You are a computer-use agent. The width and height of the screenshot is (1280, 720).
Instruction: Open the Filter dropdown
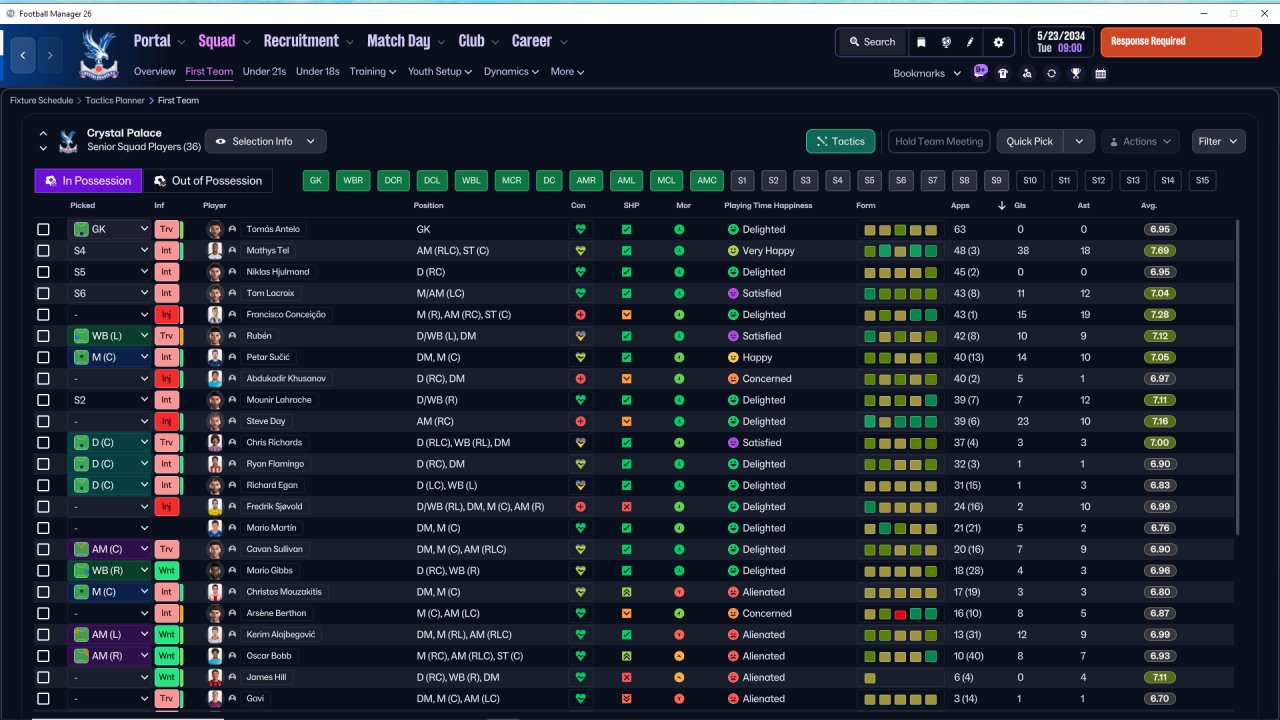pos(1218,141)
